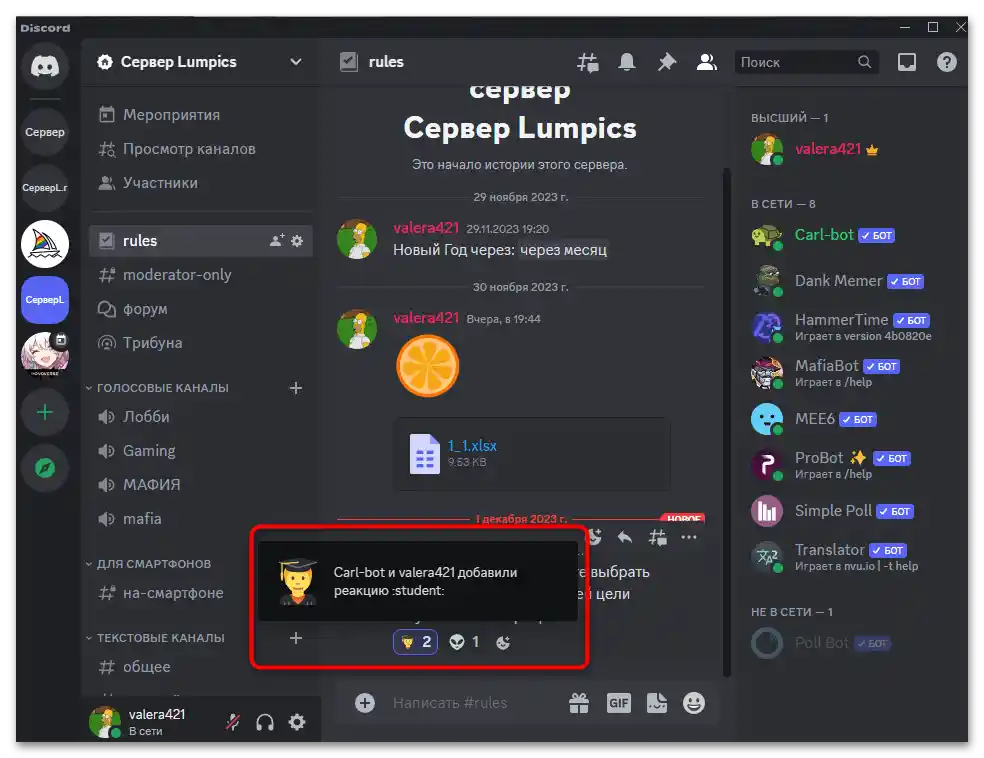Screen dimensions: 984x758
Task: Add a channel to ТЕКСТОВЫЕ КАНАЛЫ
Action: tap(296, 638)
